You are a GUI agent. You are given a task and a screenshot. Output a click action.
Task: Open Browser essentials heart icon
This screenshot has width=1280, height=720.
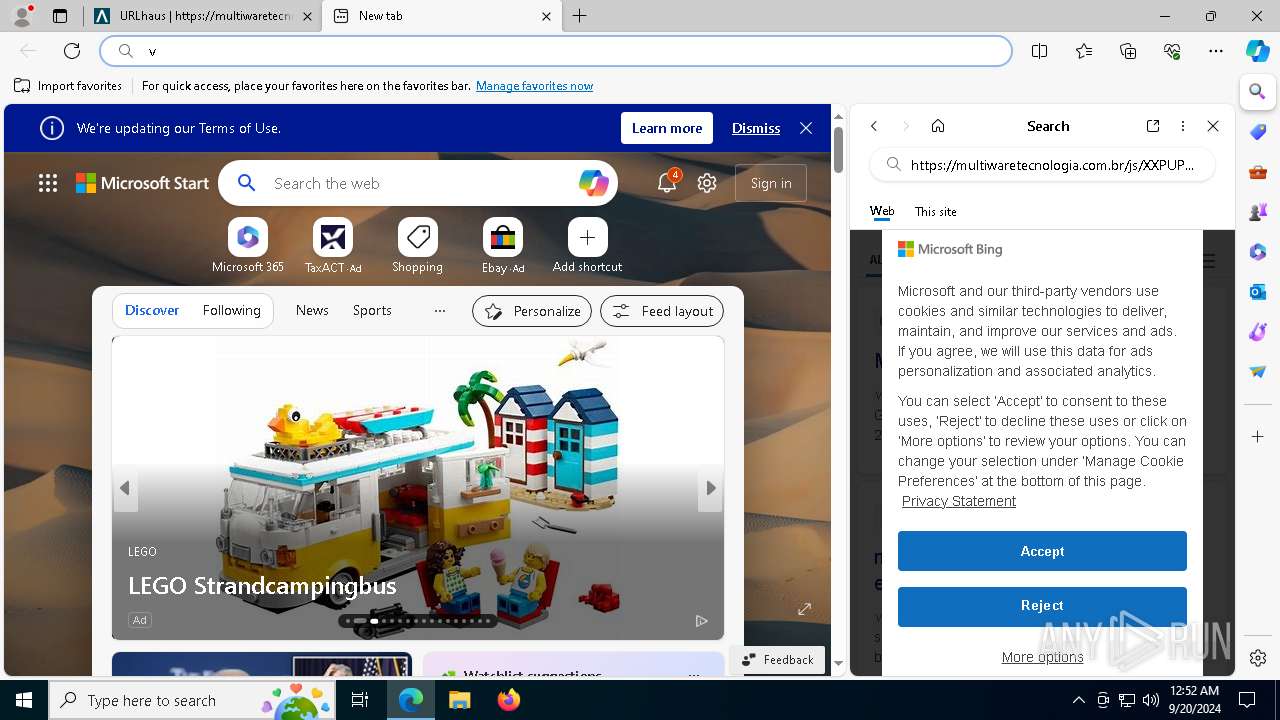click(x=1172, y=51)
